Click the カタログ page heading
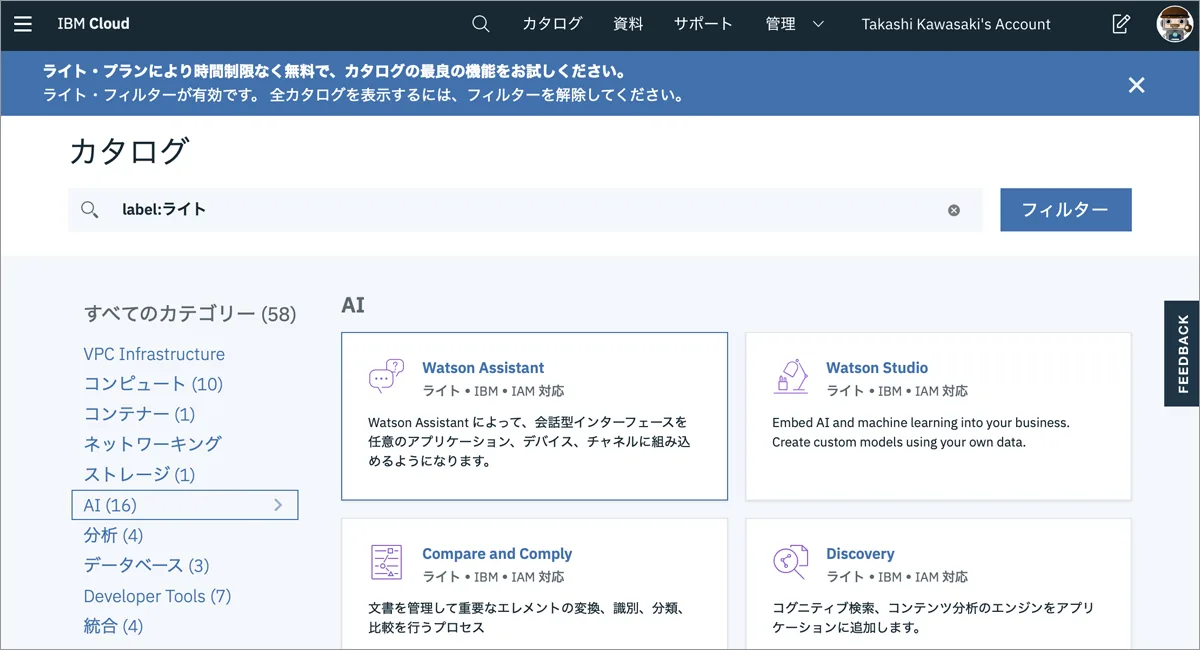Image resolution: width=1200 pixels, height=650 pixels. tap(128, 151)
